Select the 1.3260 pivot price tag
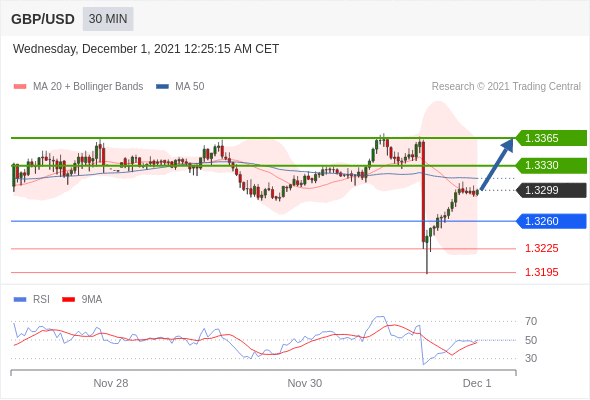This screenshot has width=590, height=400. (551, 221)
